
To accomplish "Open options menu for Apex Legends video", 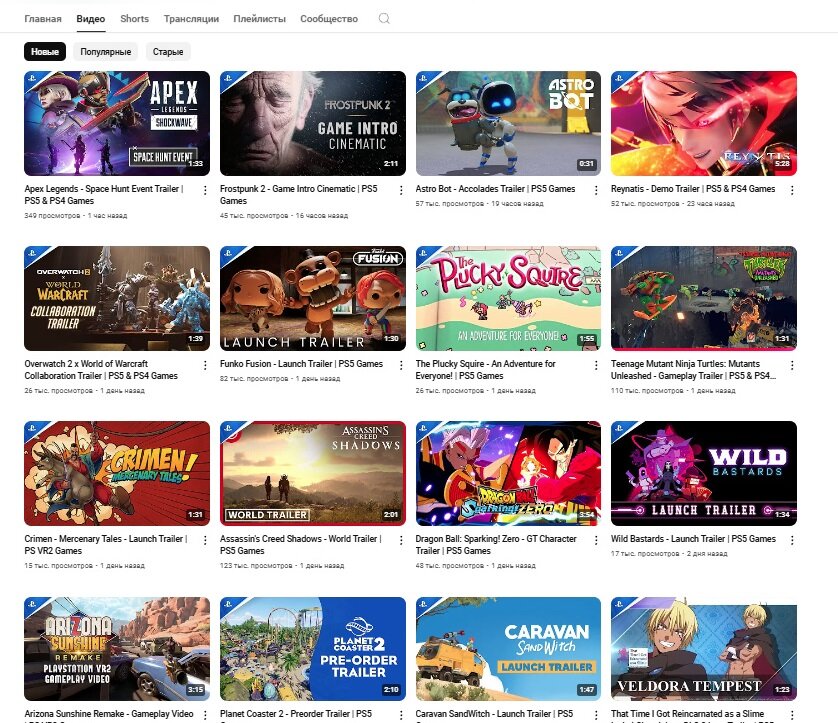I will (x=205, y=190).
